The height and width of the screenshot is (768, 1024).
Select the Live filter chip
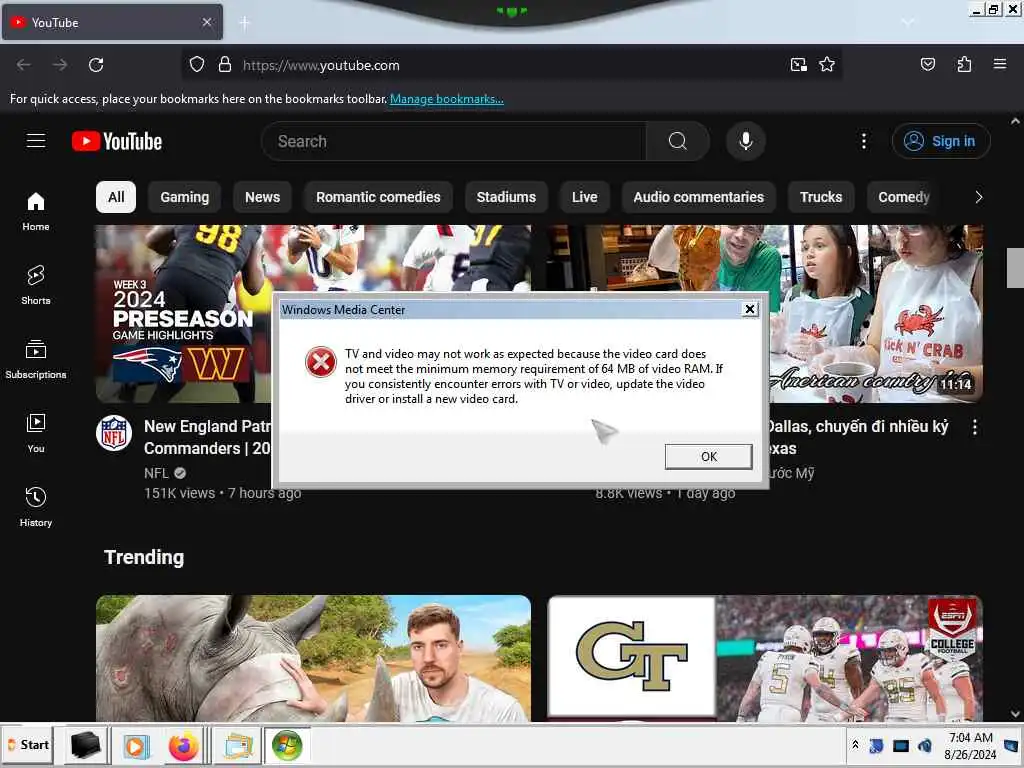(x=584, y=197)
